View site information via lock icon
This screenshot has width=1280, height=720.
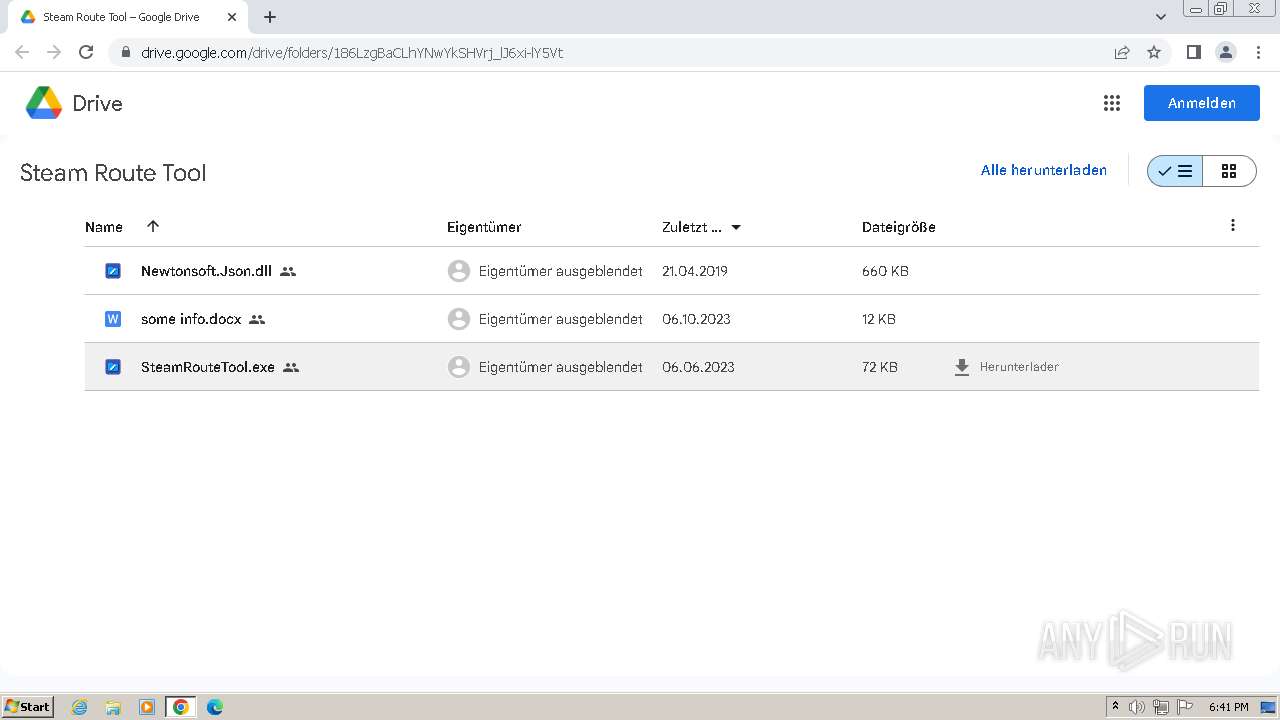click(x=125, y=52)
